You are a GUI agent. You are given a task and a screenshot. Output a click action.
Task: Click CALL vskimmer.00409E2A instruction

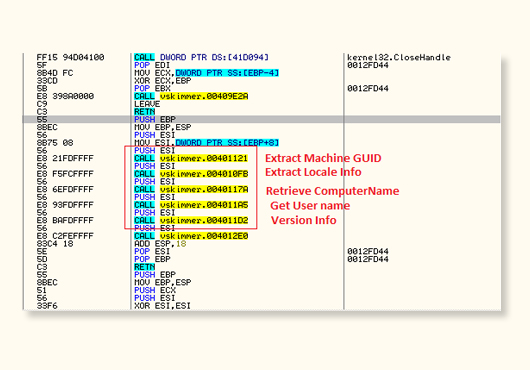pos(191,96)
